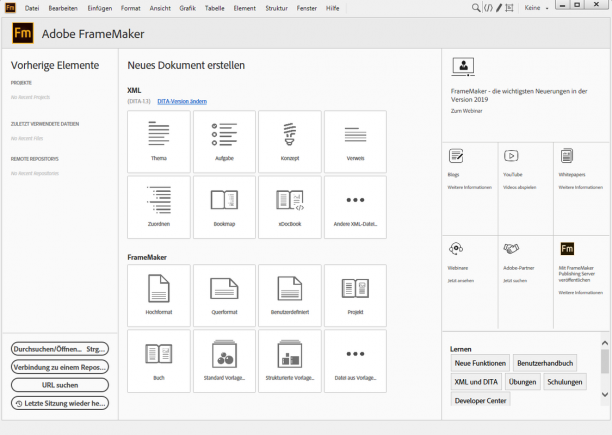The height and width of the screenshot is (435, 612).
Task: Open the Webinare icon
Action: pos(456,249)
